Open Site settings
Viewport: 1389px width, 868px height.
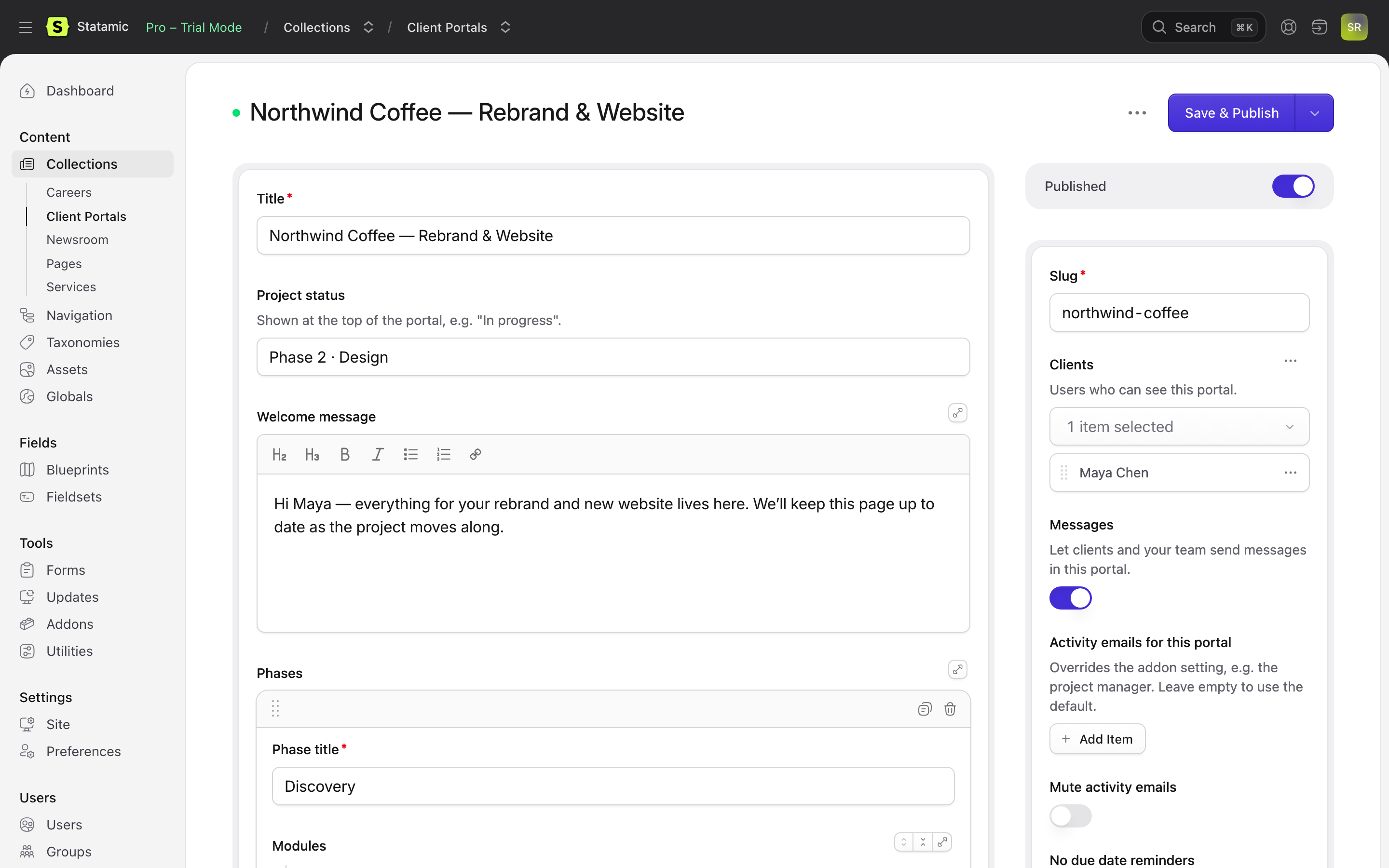pos(58,724)
